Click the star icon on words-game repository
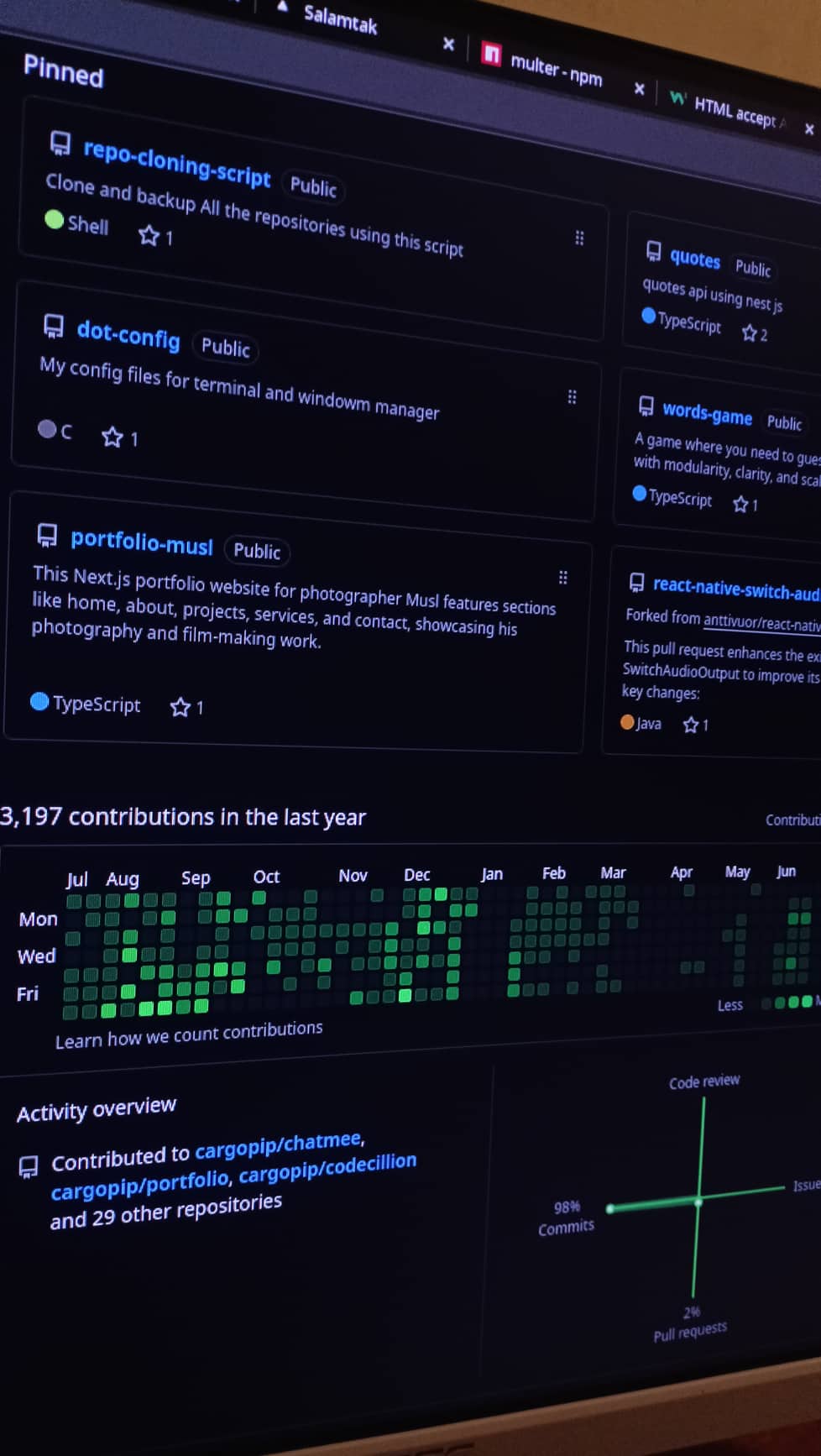821x1456 pixels. point(740,504)
